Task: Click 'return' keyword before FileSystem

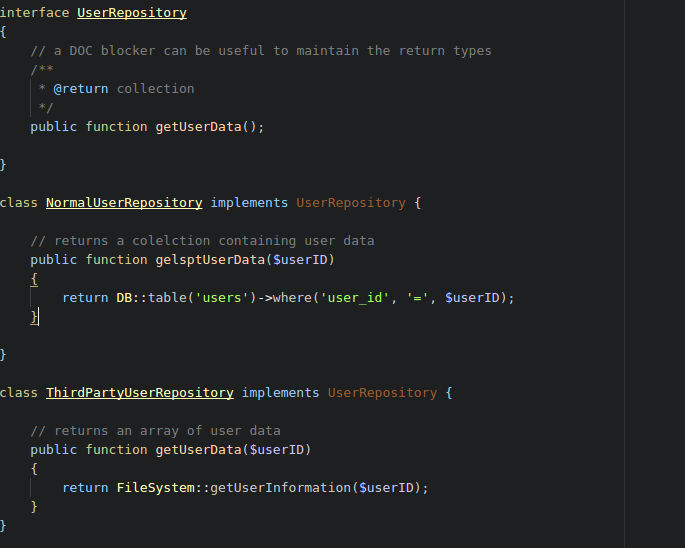Action: point(85,488)
